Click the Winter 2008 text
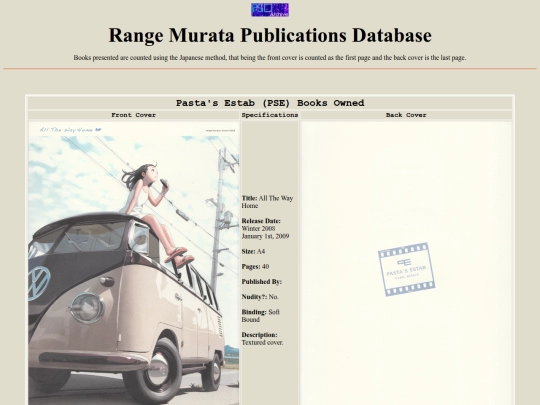The image size is (540, 405). 258,228
